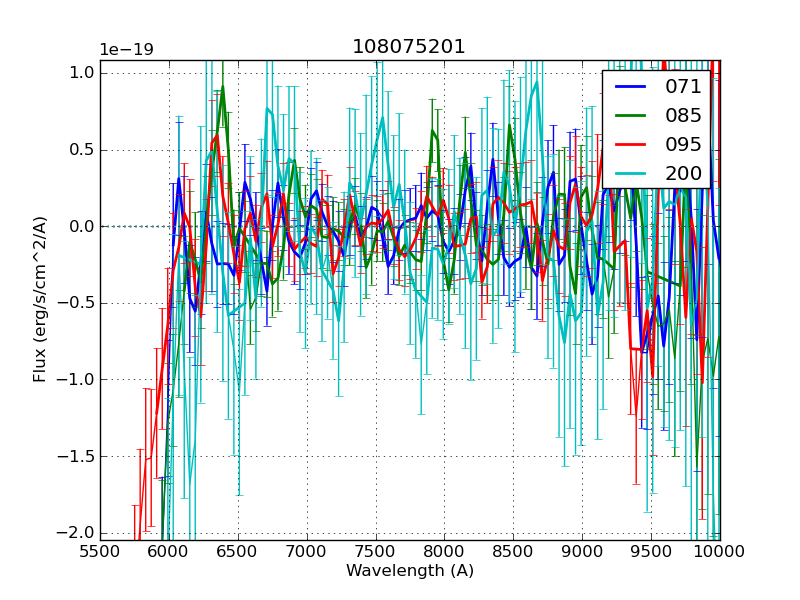Click the Flux y-axis label
This screenshot has height=600, width=800.
tap(40, 300)
